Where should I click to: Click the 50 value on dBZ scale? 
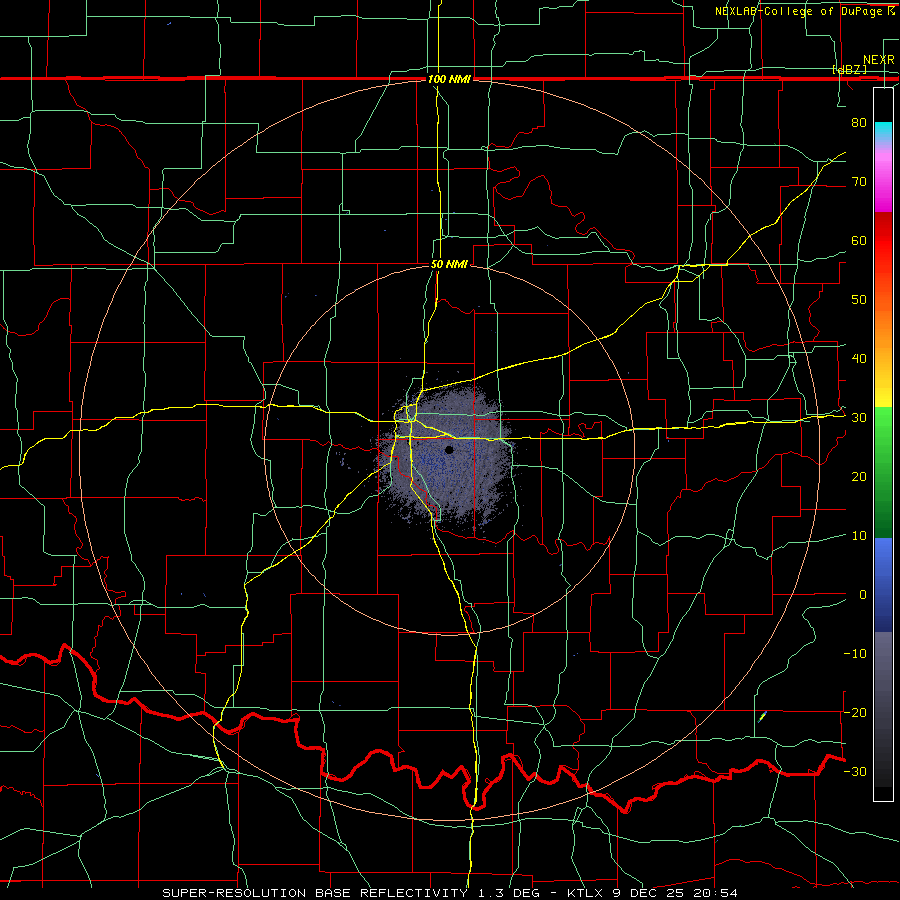[x=859, y=300]
